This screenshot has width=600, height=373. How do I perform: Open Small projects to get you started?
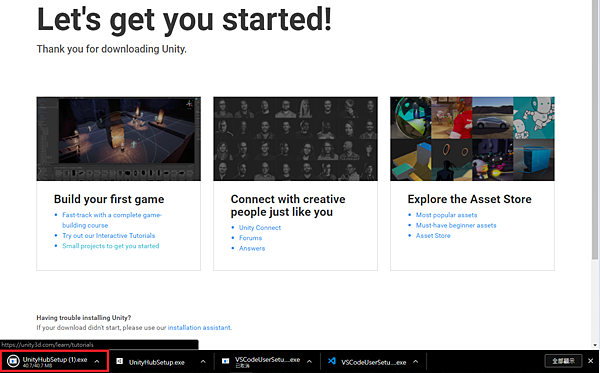click(111, 246)
